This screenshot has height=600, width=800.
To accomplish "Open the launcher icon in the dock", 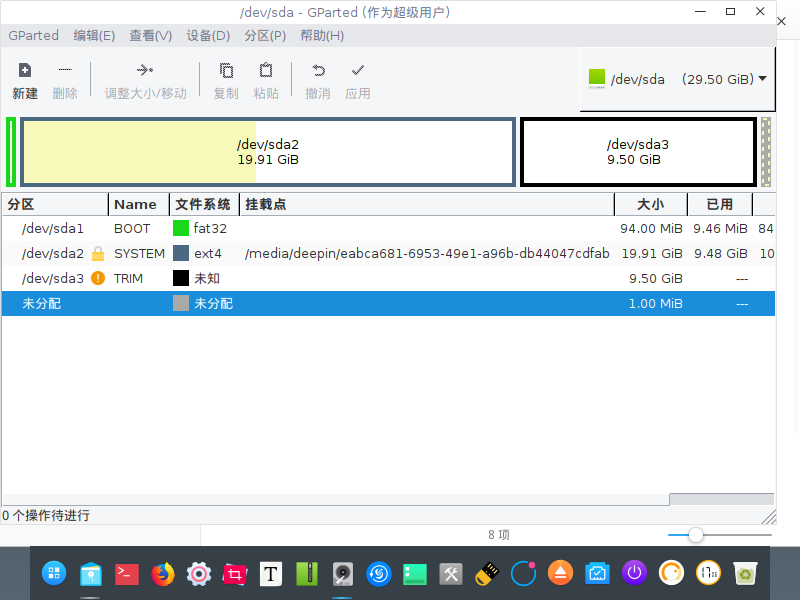I will point(54,573).
